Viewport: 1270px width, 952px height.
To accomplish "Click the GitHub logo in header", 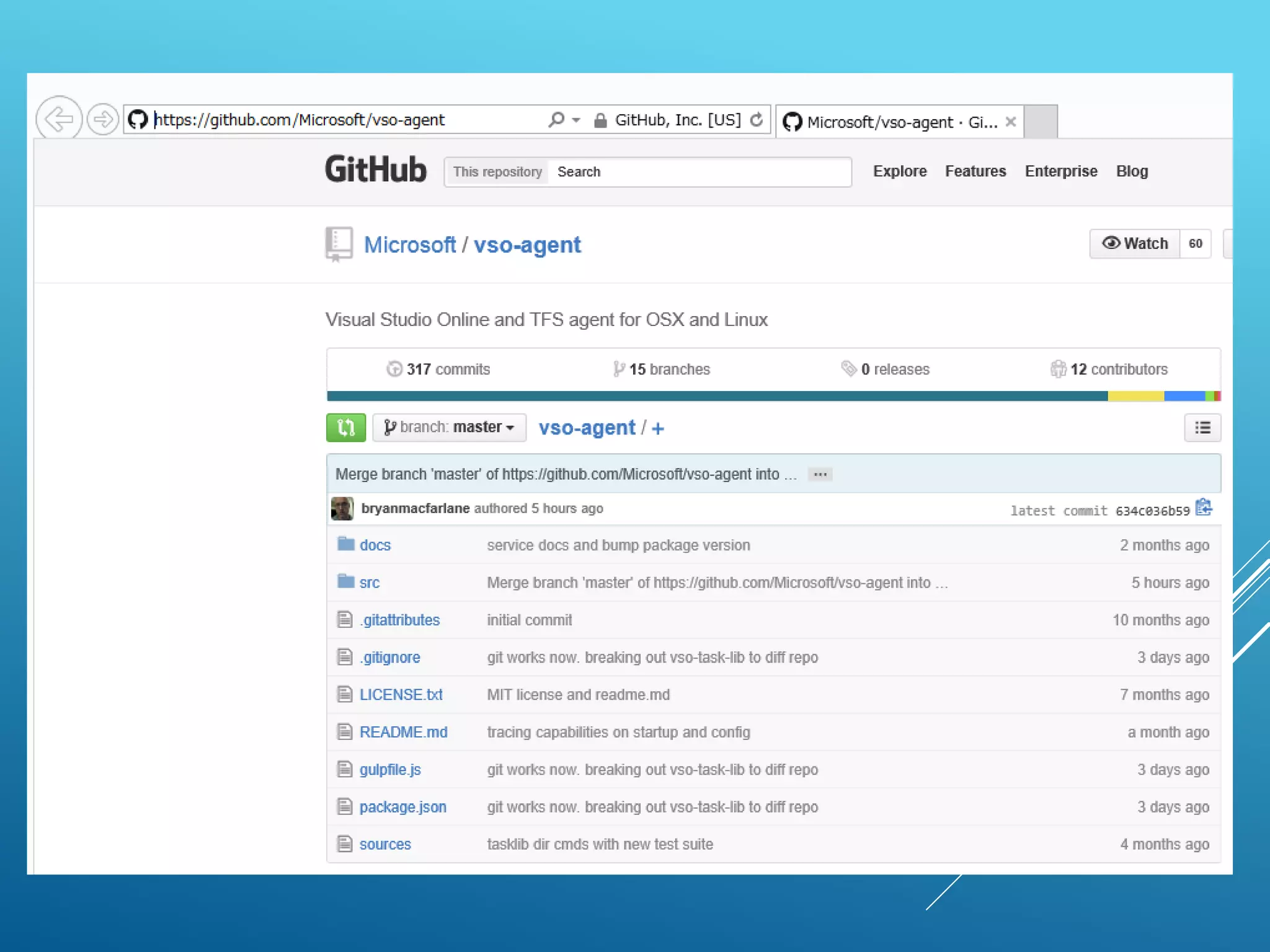I will [376, 170].
